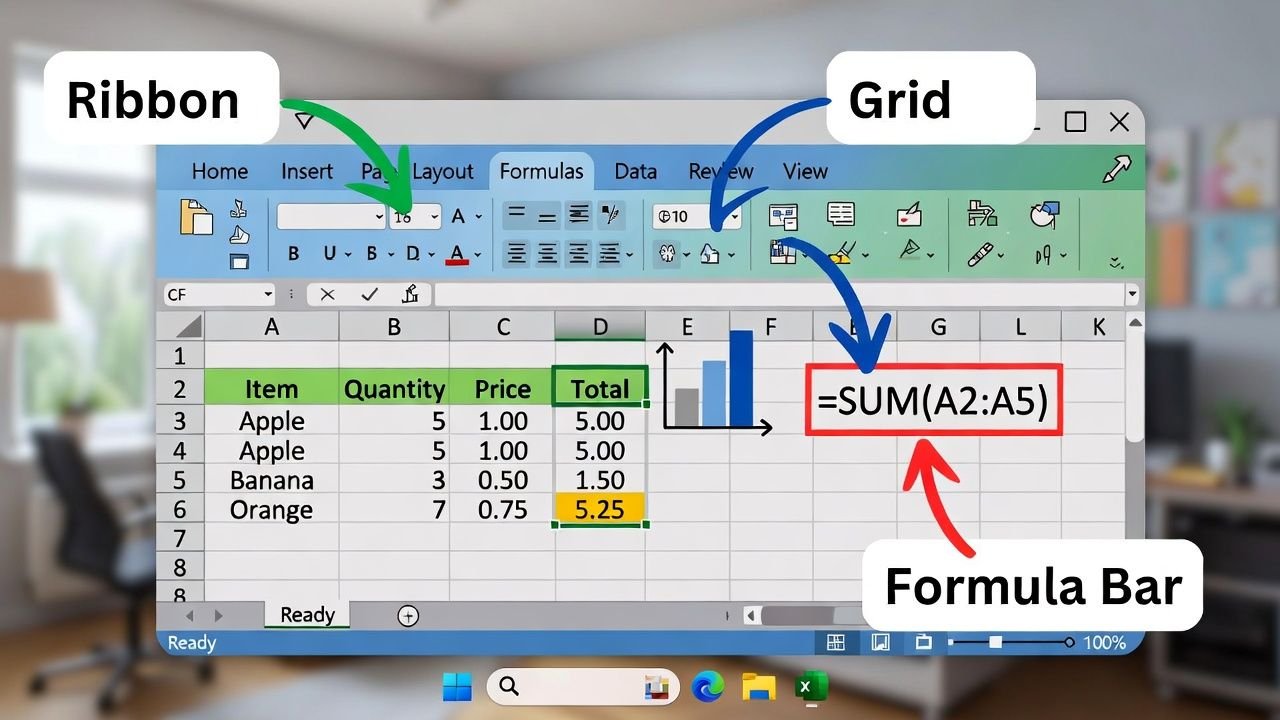This screenshot has width=1280, height=720.
Task: Click the Insert Function icon beside the checkmark
Action: coord(410,294)
